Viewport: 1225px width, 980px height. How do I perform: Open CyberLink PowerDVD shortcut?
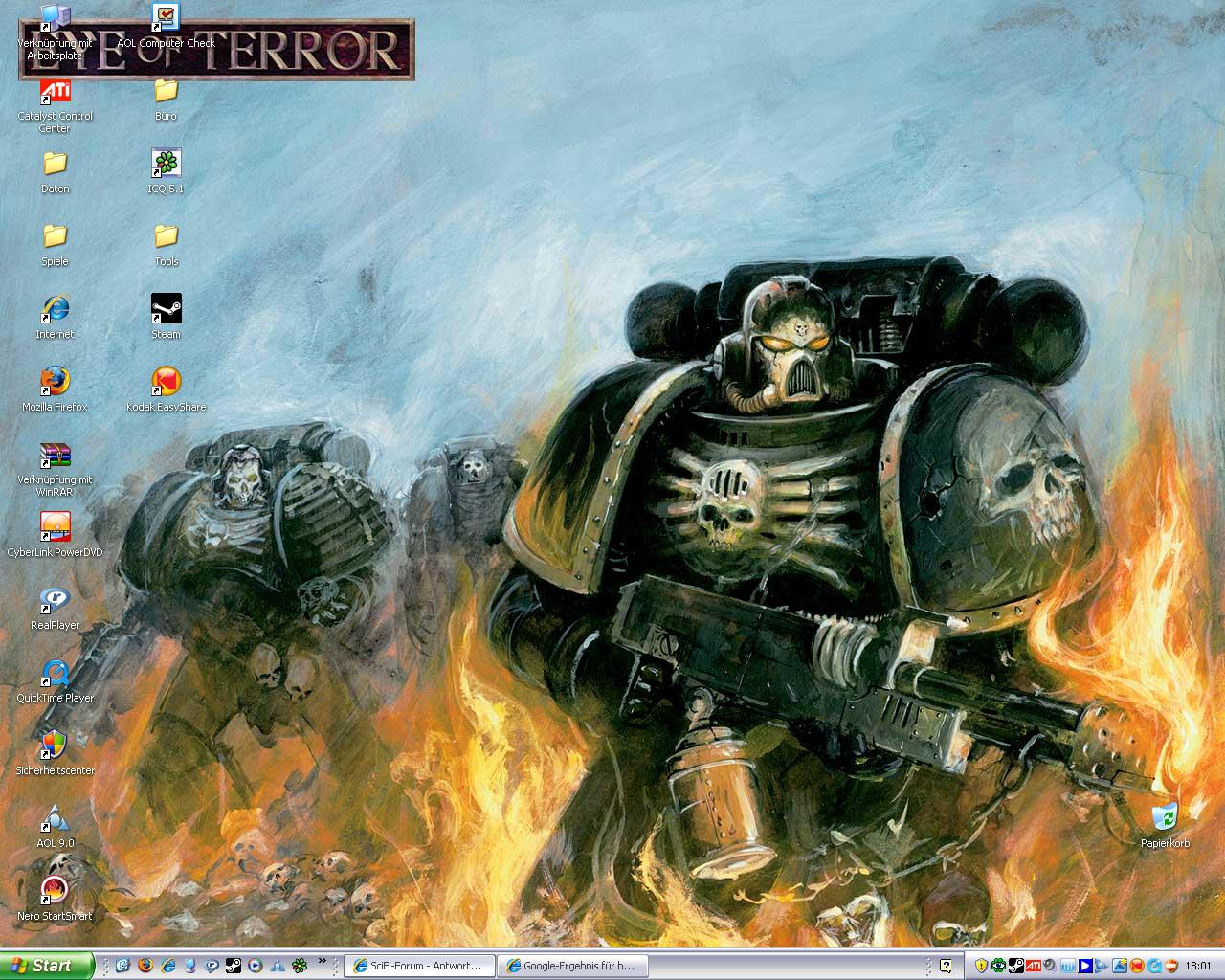(55, 528)
